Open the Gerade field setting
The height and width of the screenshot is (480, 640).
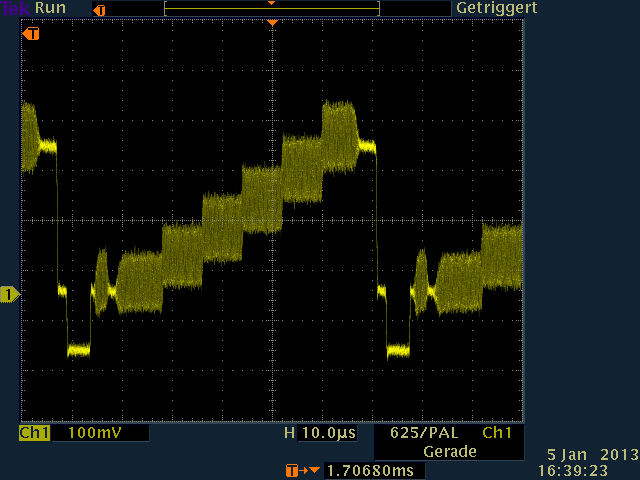(x=449, y=451)
